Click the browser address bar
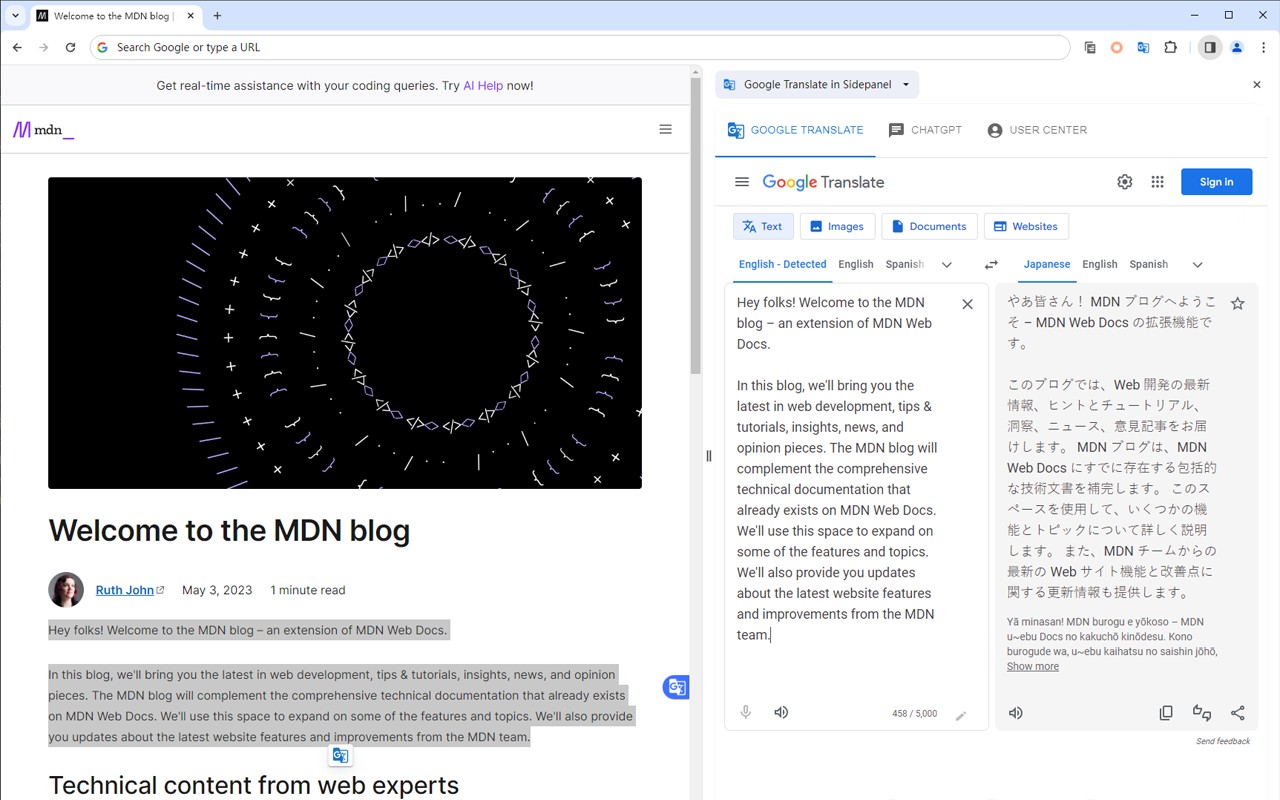 580,47
